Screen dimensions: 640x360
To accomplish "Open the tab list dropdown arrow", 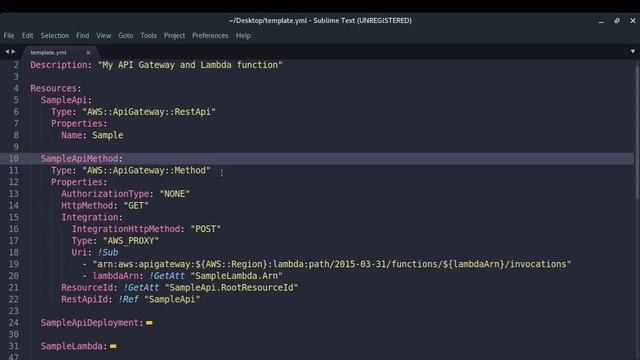I will (x=633, y=51).
